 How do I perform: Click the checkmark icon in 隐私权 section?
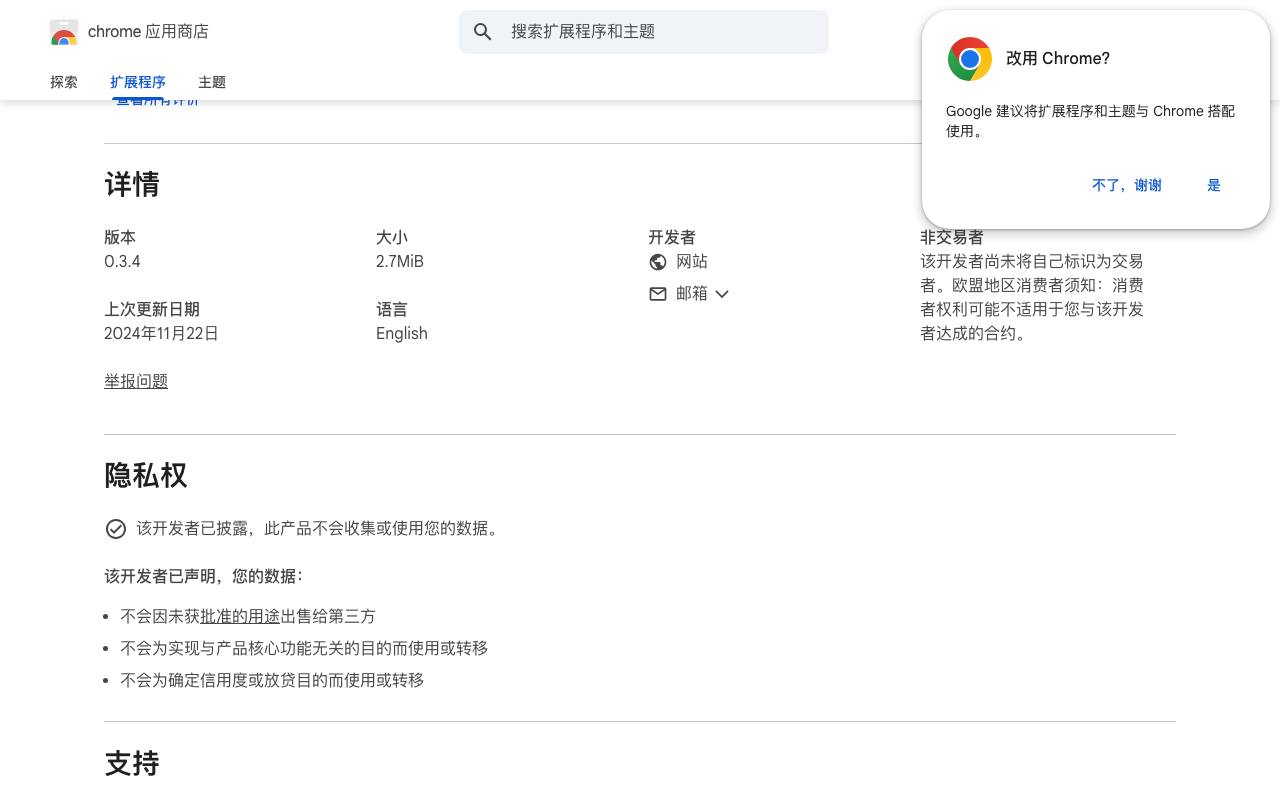pyautogui.click(x=116, y=529)
